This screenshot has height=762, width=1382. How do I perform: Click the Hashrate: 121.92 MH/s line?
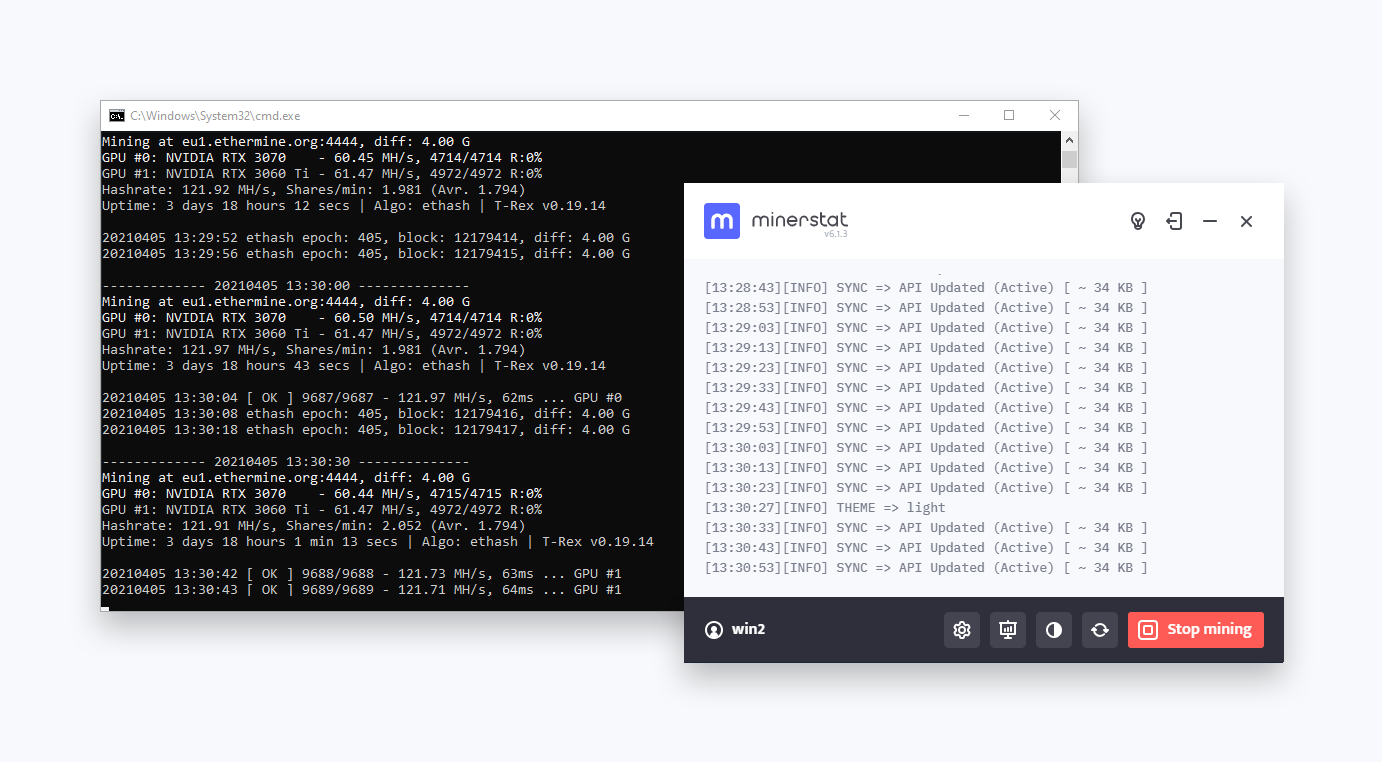(314, 190)
